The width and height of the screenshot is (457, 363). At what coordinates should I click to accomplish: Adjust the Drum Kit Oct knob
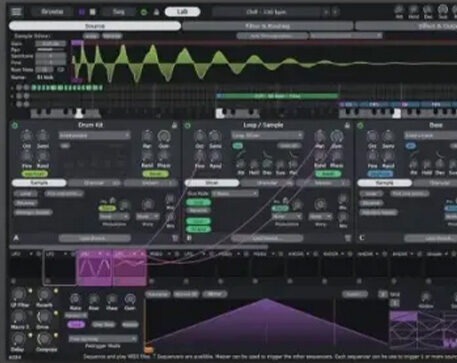click(26, 136)
